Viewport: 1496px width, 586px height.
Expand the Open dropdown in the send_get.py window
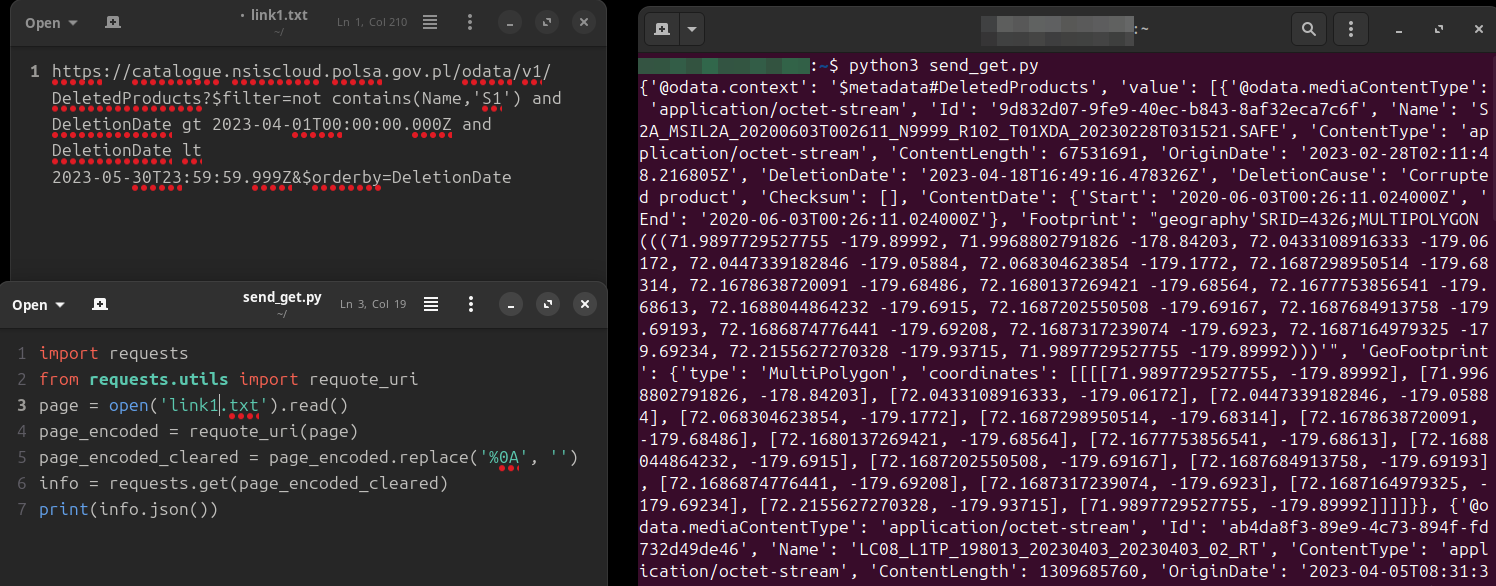tap(38, 304)
